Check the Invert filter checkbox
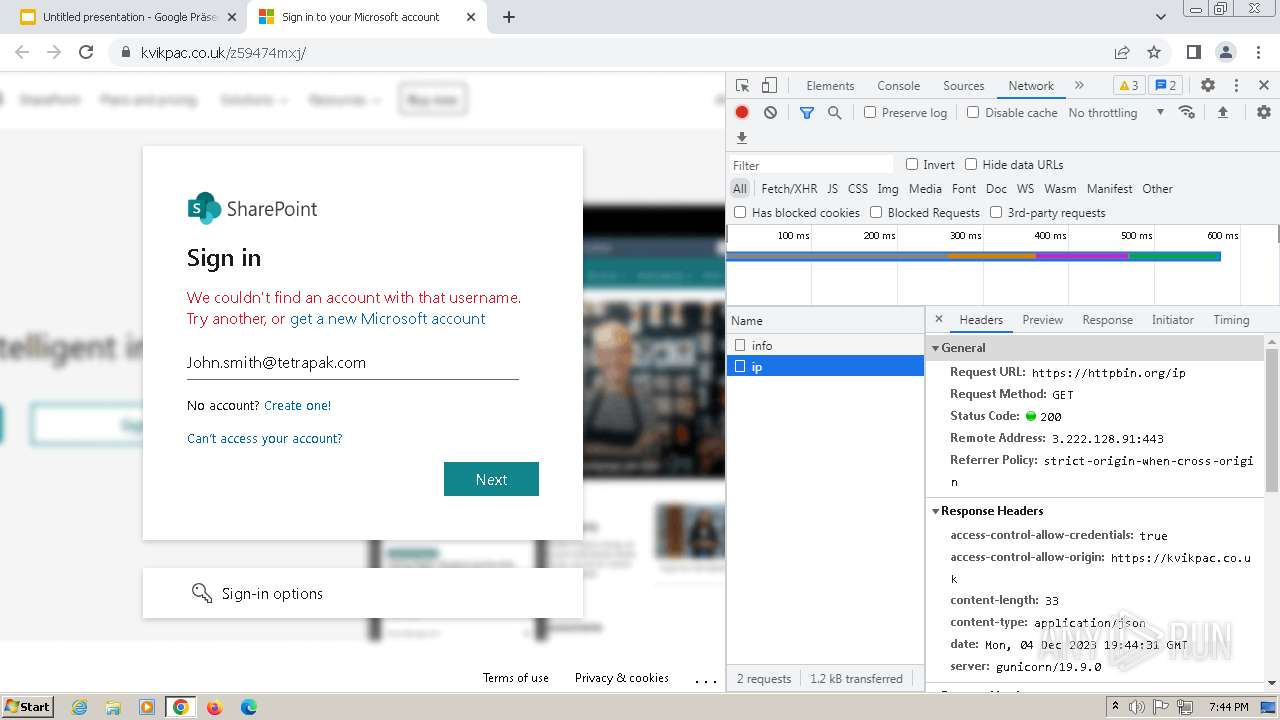Image resolution: width=1280 pixels, height=720 pixels. coord(912,164)
